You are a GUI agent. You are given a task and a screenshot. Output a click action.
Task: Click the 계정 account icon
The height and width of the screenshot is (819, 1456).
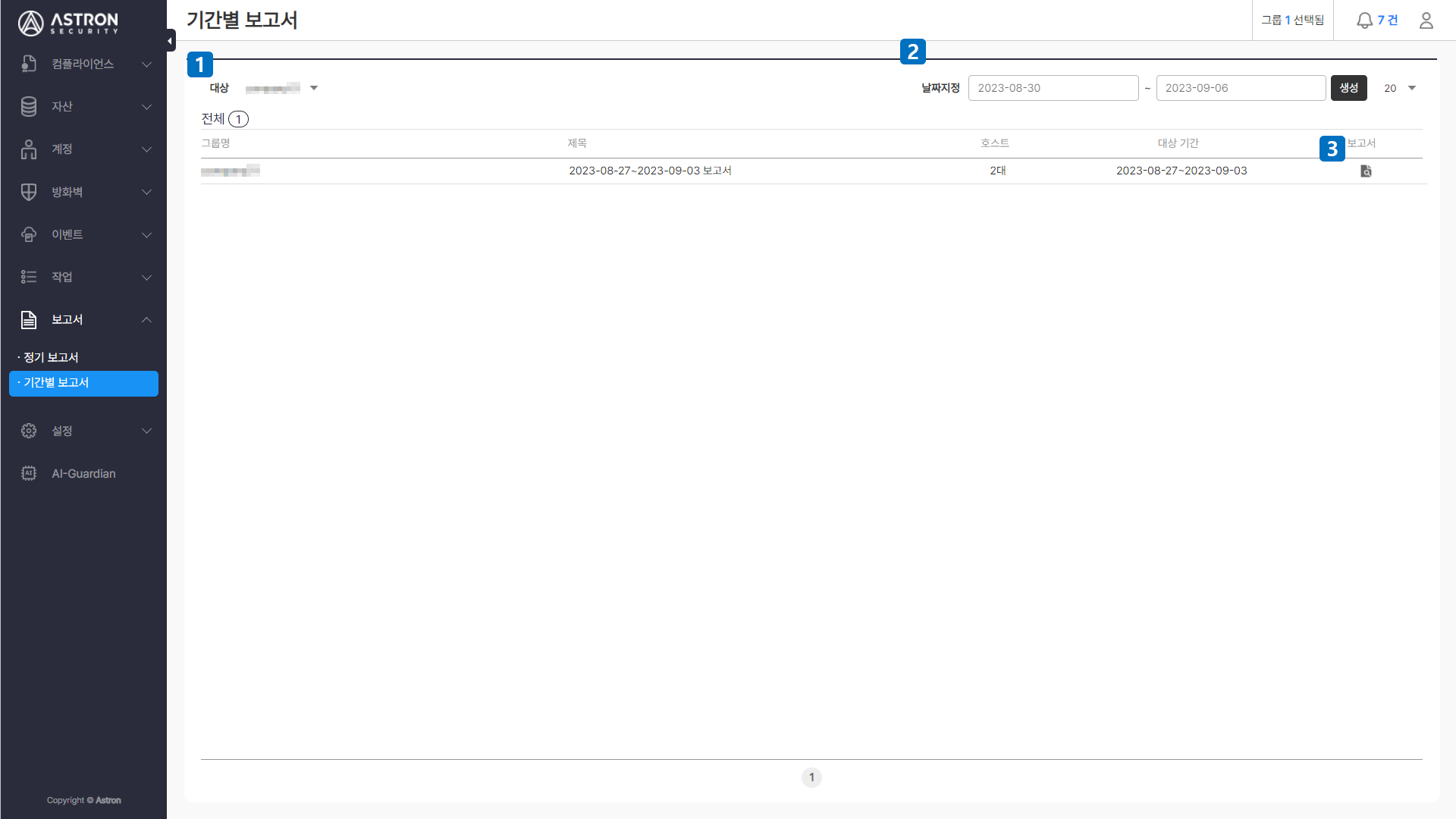pos(29,149)
